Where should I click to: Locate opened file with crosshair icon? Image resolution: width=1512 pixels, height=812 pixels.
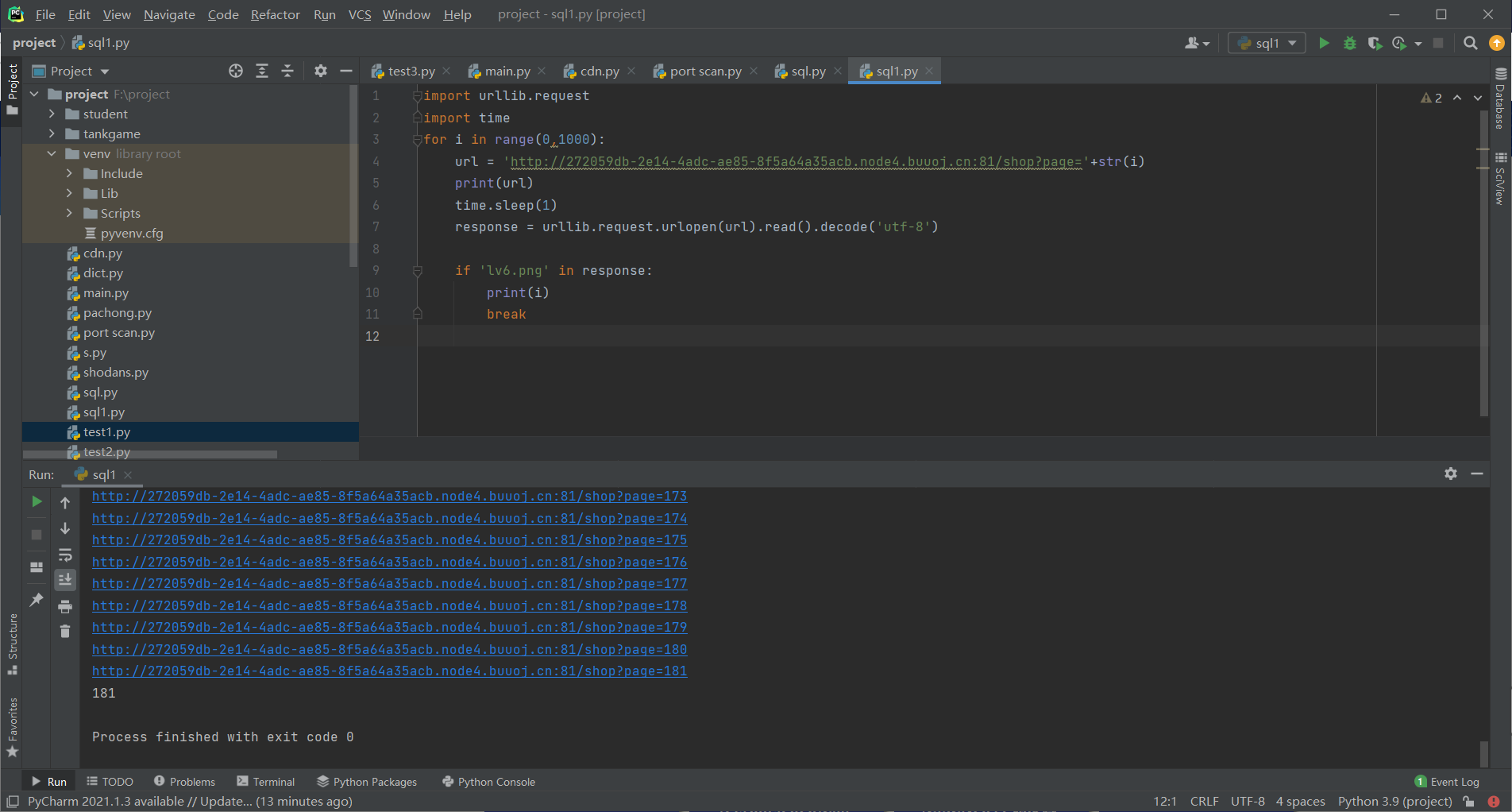[x=236, y=71]
